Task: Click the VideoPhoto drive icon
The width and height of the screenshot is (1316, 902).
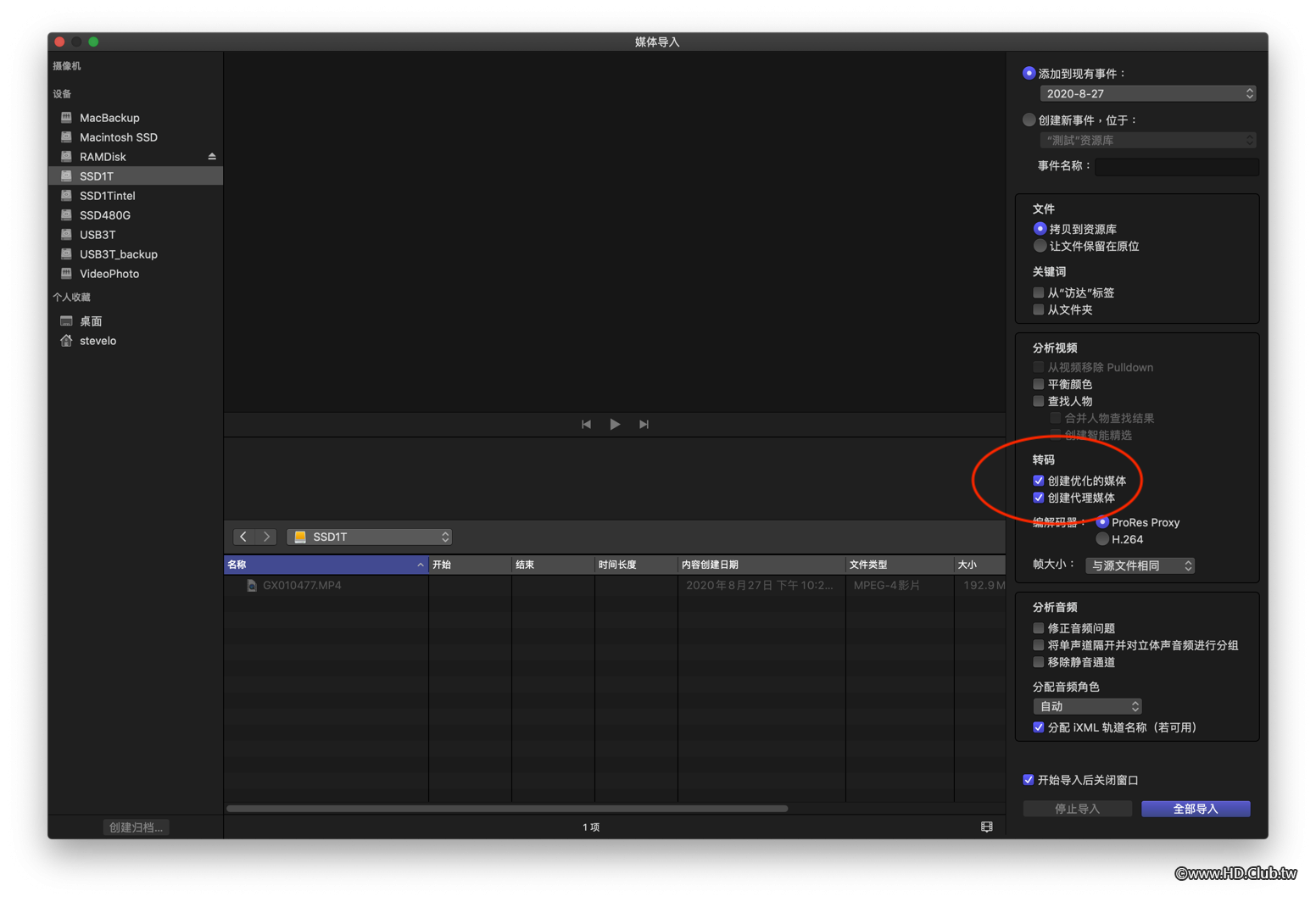Action: [x=66, y=274]
